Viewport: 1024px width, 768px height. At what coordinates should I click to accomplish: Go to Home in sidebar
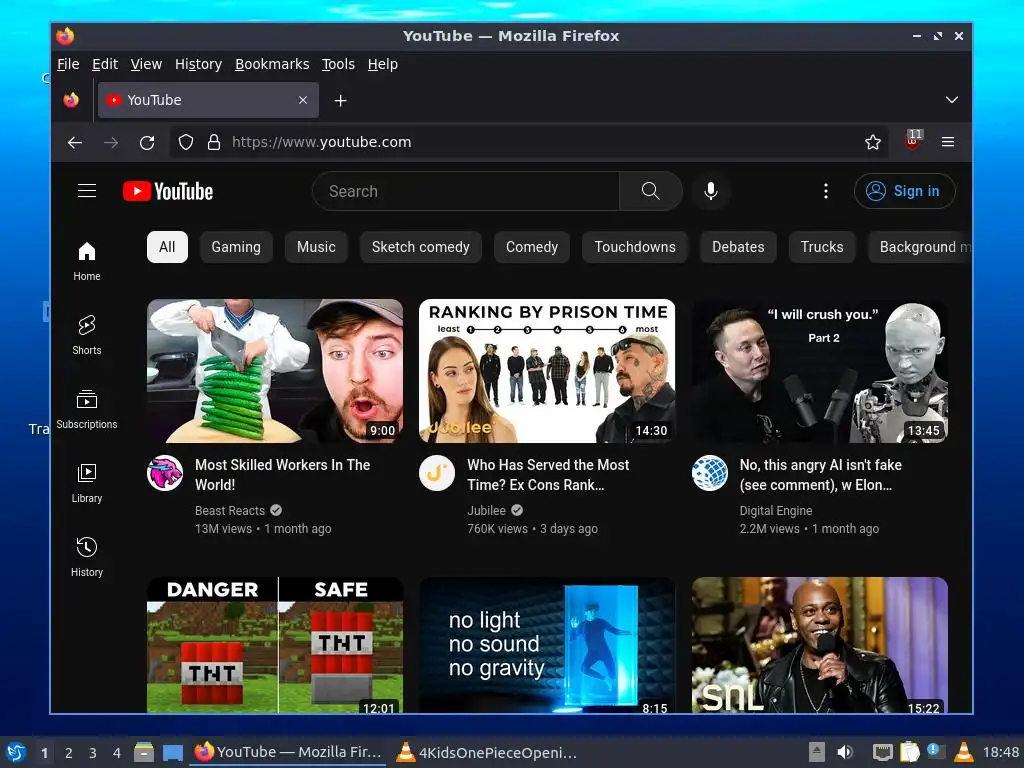[87, 261]
